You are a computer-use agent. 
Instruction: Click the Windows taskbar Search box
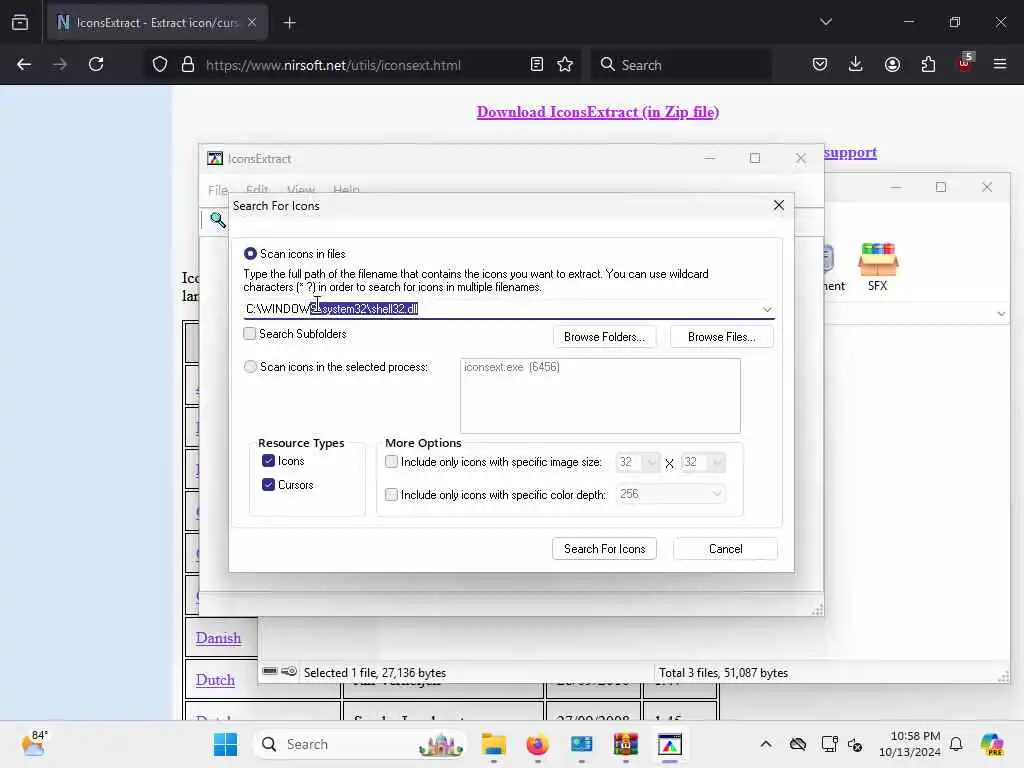tap(361, 744)
